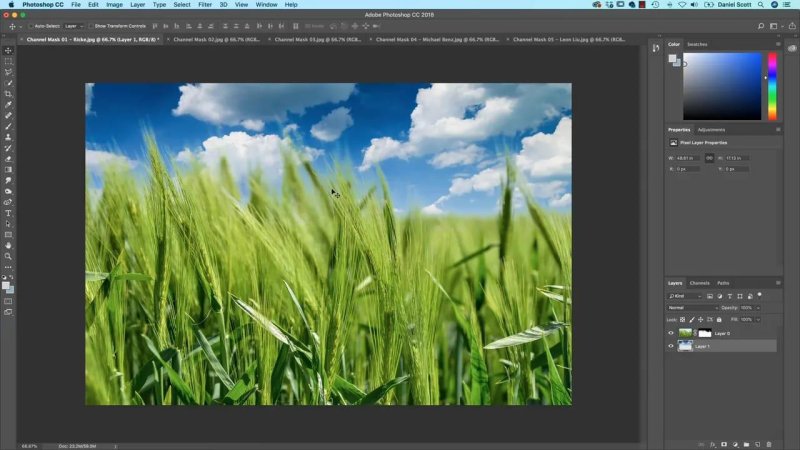The height and width of the screenshot is (450, 800).
Task: Select the Clone Stamp tool
Action: pos(8,137)
